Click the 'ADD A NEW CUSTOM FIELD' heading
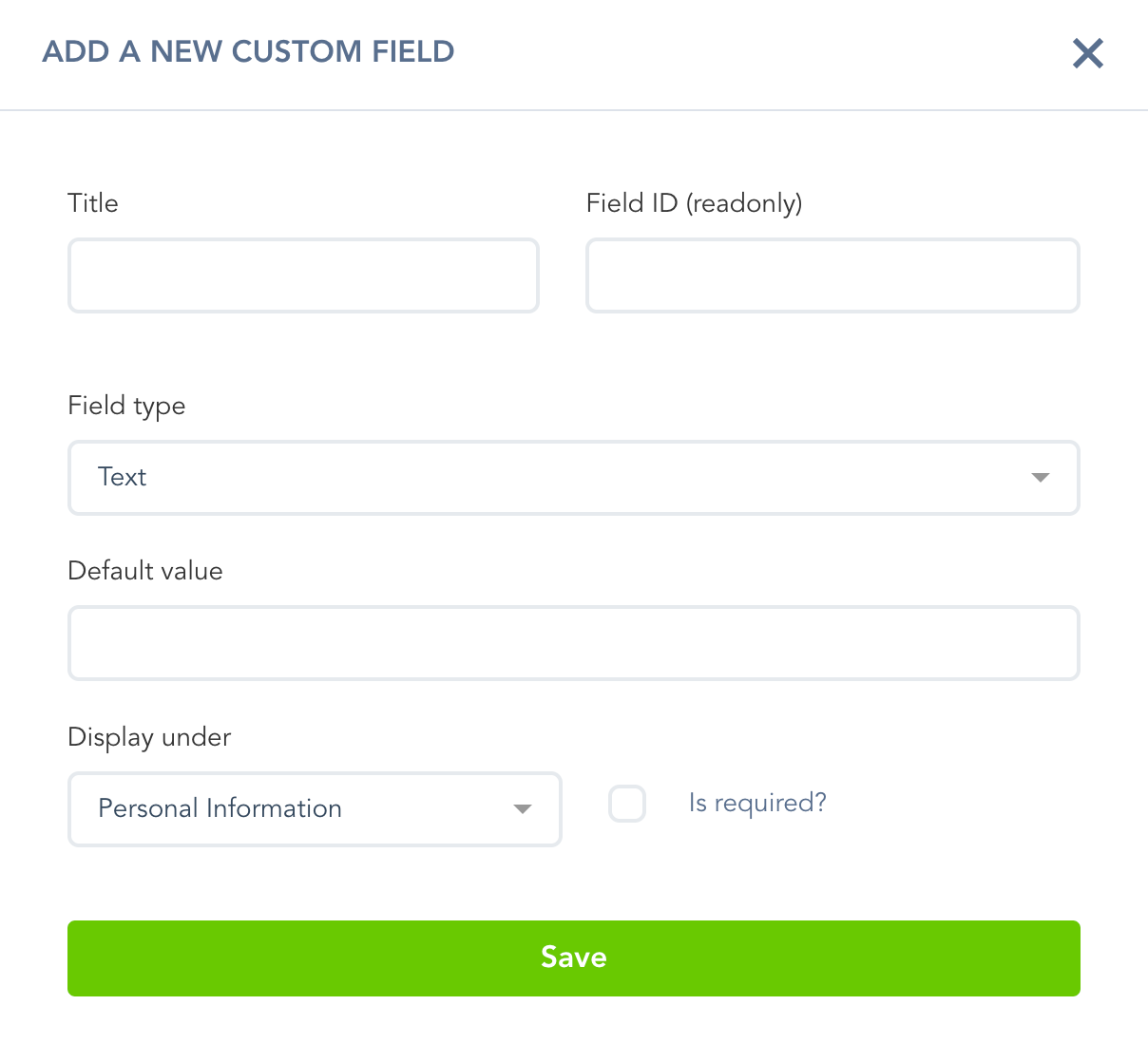 [248, 51]
